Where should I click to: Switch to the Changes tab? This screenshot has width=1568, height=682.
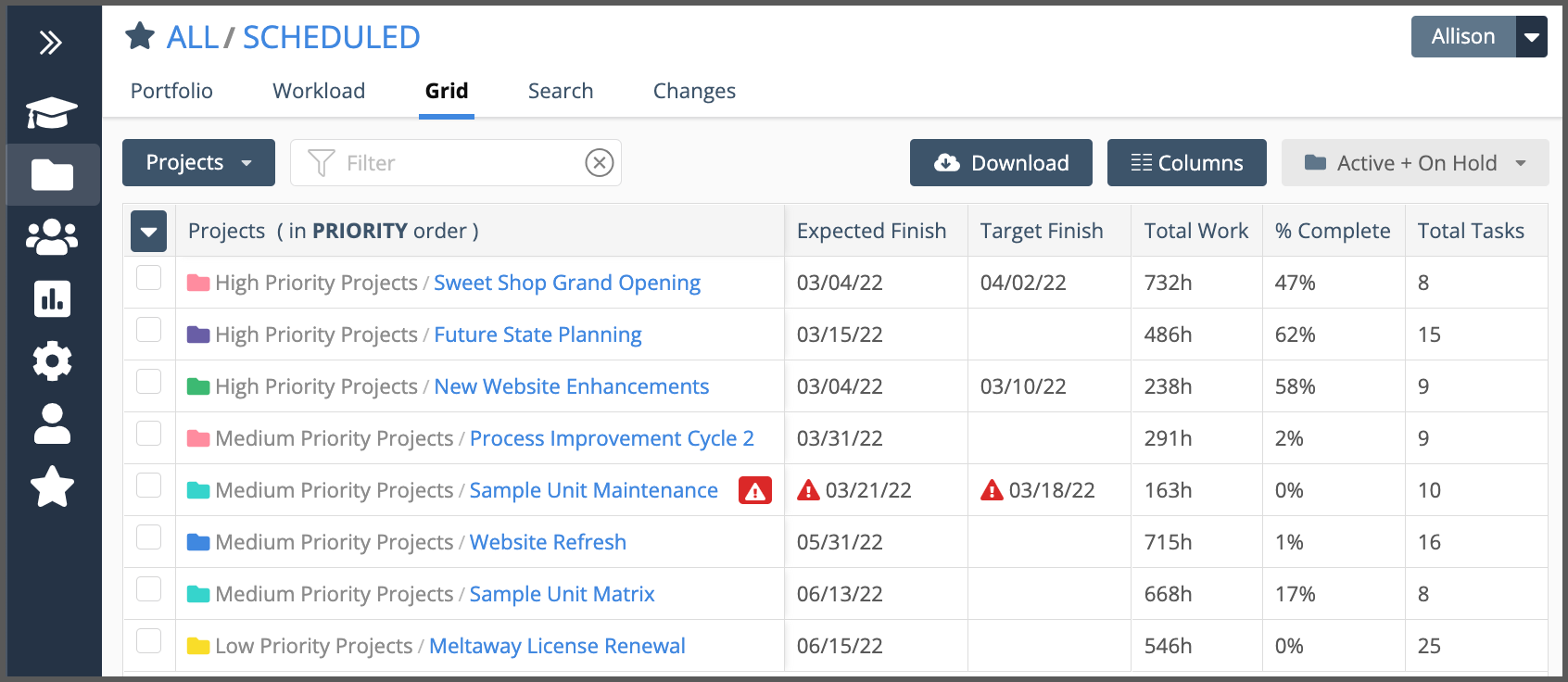tap(694, 91)
